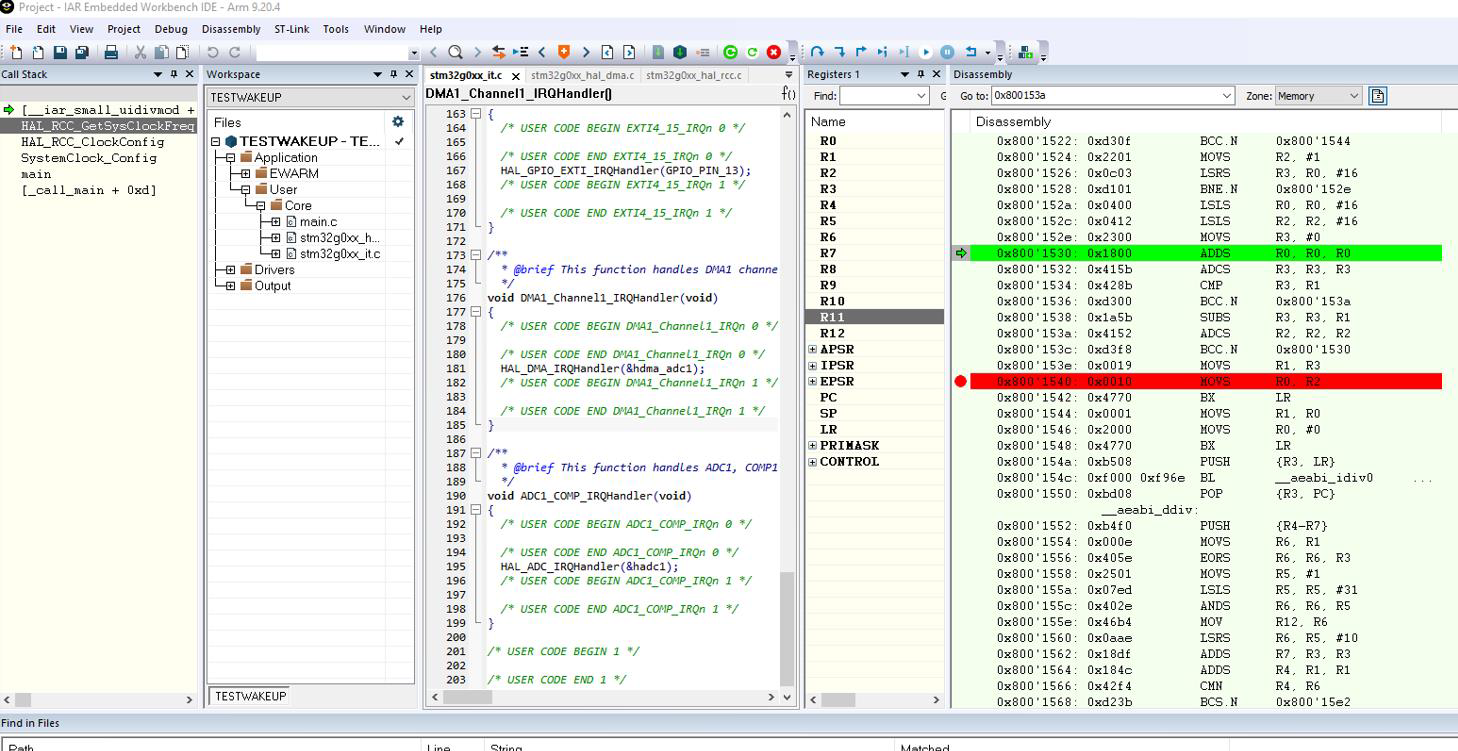Click the magnifier Find icon in toolbar
1458x751 pixels.
point(455,52)
